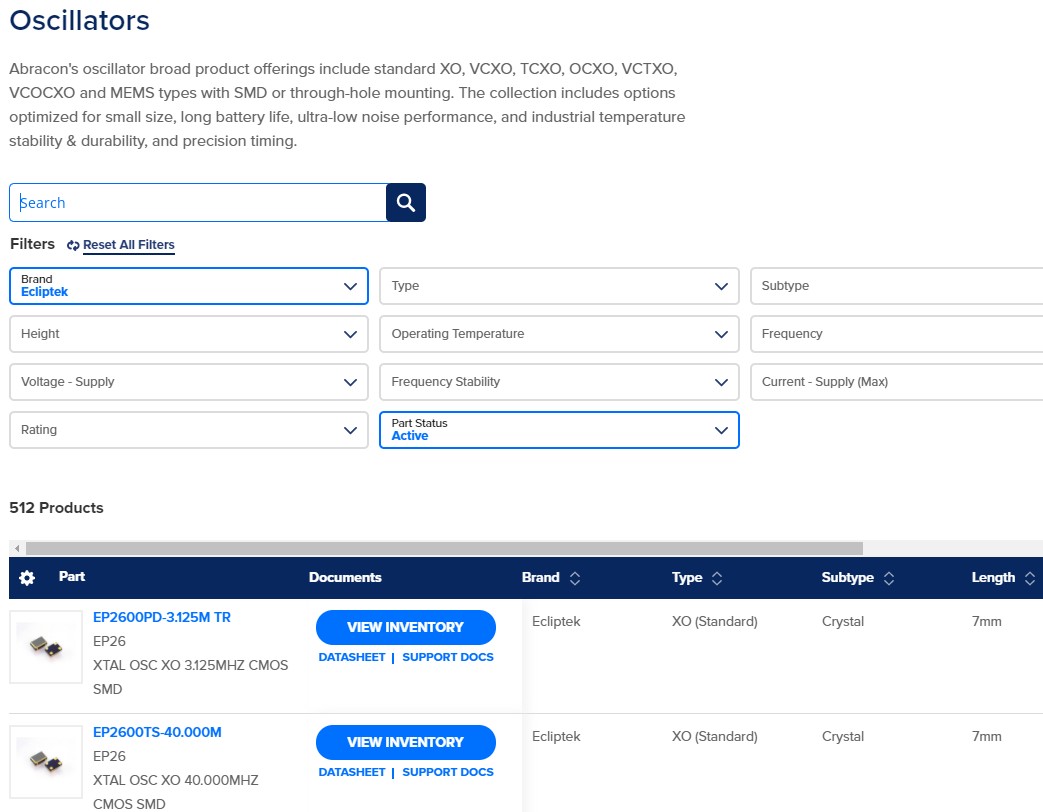Sort table by Type column arrows
1043x812 pixels.
(x=717, y=578)
